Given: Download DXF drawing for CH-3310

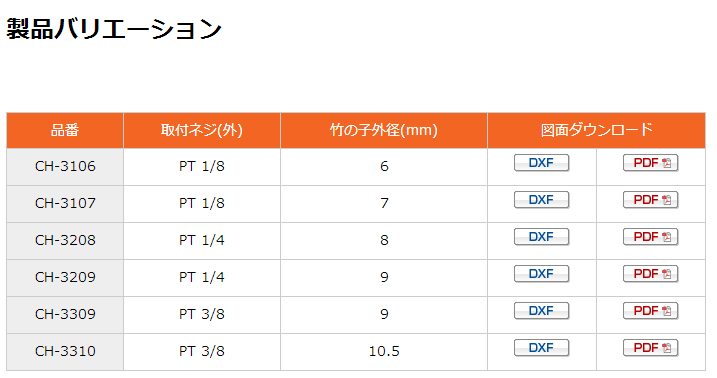Looking at the screenshot, I should [541, 348].
